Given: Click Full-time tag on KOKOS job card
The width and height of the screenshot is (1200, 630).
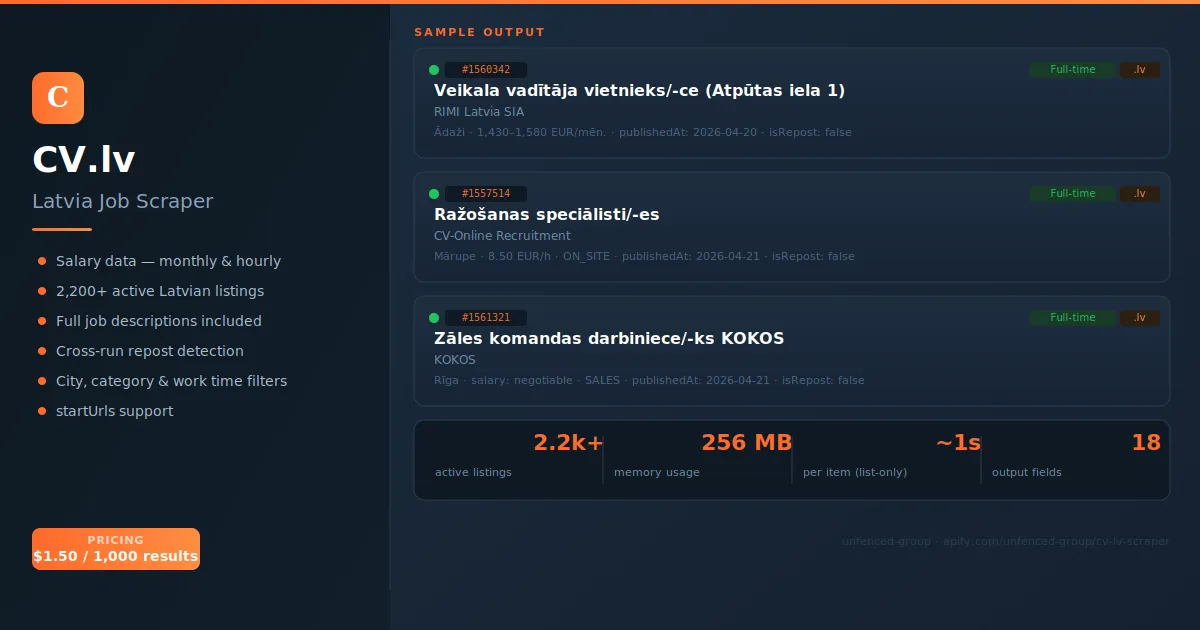Looking at the screenshot, I should pyautogui.click(x=1072, y=318).
